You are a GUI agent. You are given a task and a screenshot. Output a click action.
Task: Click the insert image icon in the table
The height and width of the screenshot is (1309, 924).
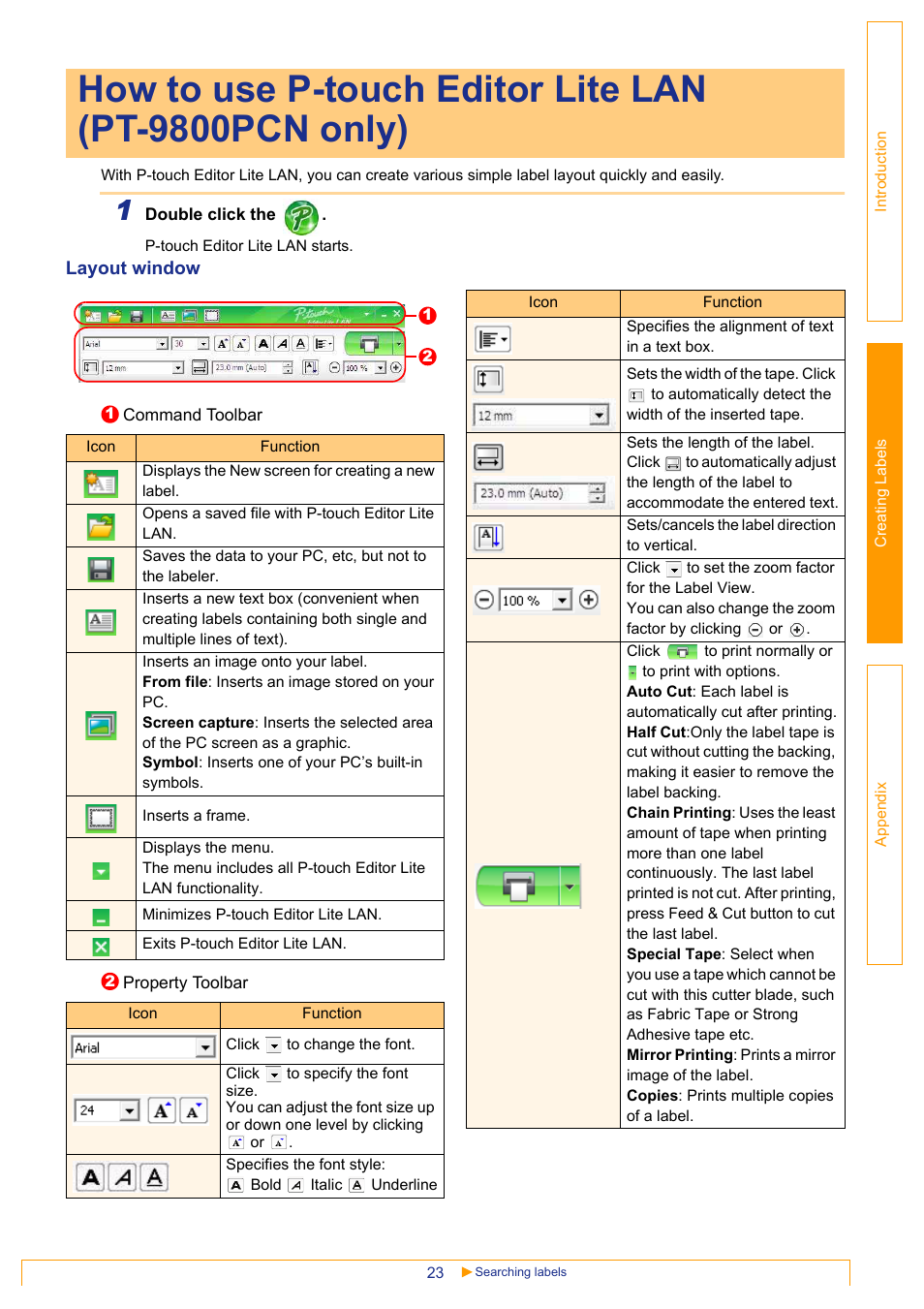pos(101,725)
